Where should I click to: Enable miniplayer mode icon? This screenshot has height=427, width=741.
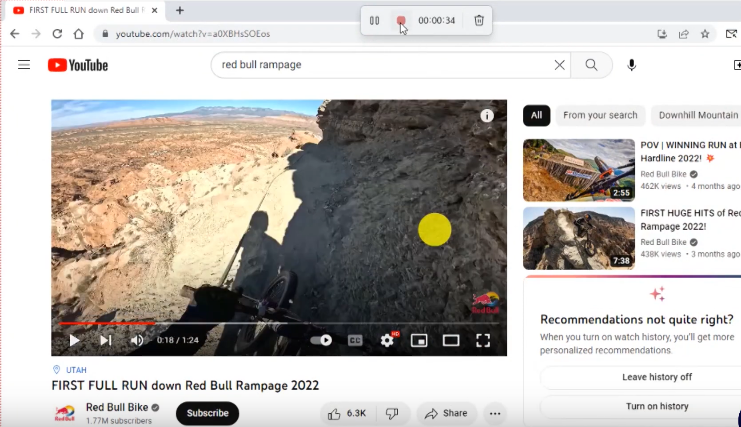pyautogui.click(x=419, y=340)
